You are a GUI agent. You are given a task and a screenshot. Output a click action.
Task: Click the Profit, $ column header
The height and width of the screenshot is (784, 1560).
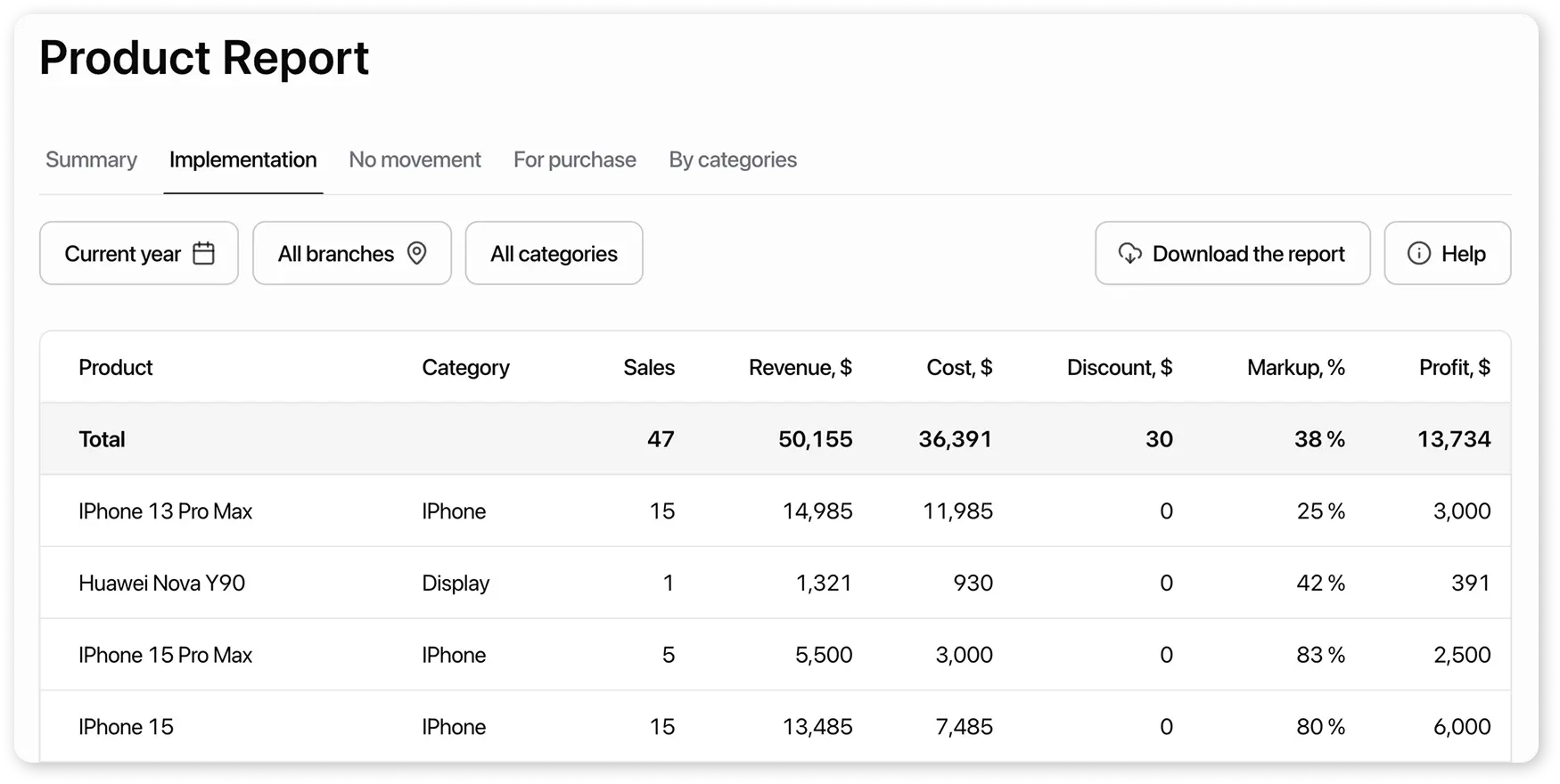[1455, 367]
